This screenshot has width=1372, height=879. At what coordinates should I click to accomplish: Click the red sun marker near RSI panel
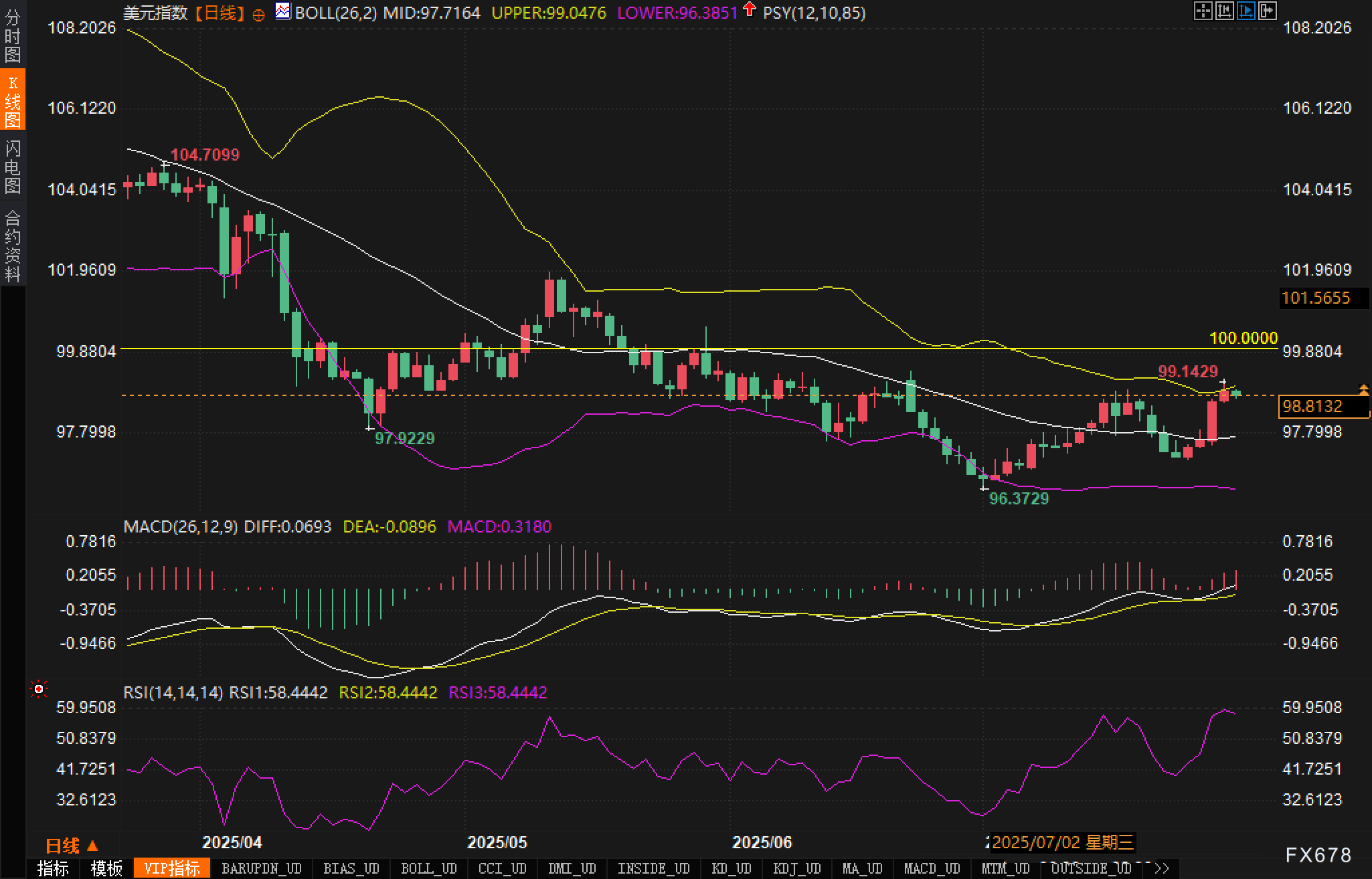click(39, 689)
